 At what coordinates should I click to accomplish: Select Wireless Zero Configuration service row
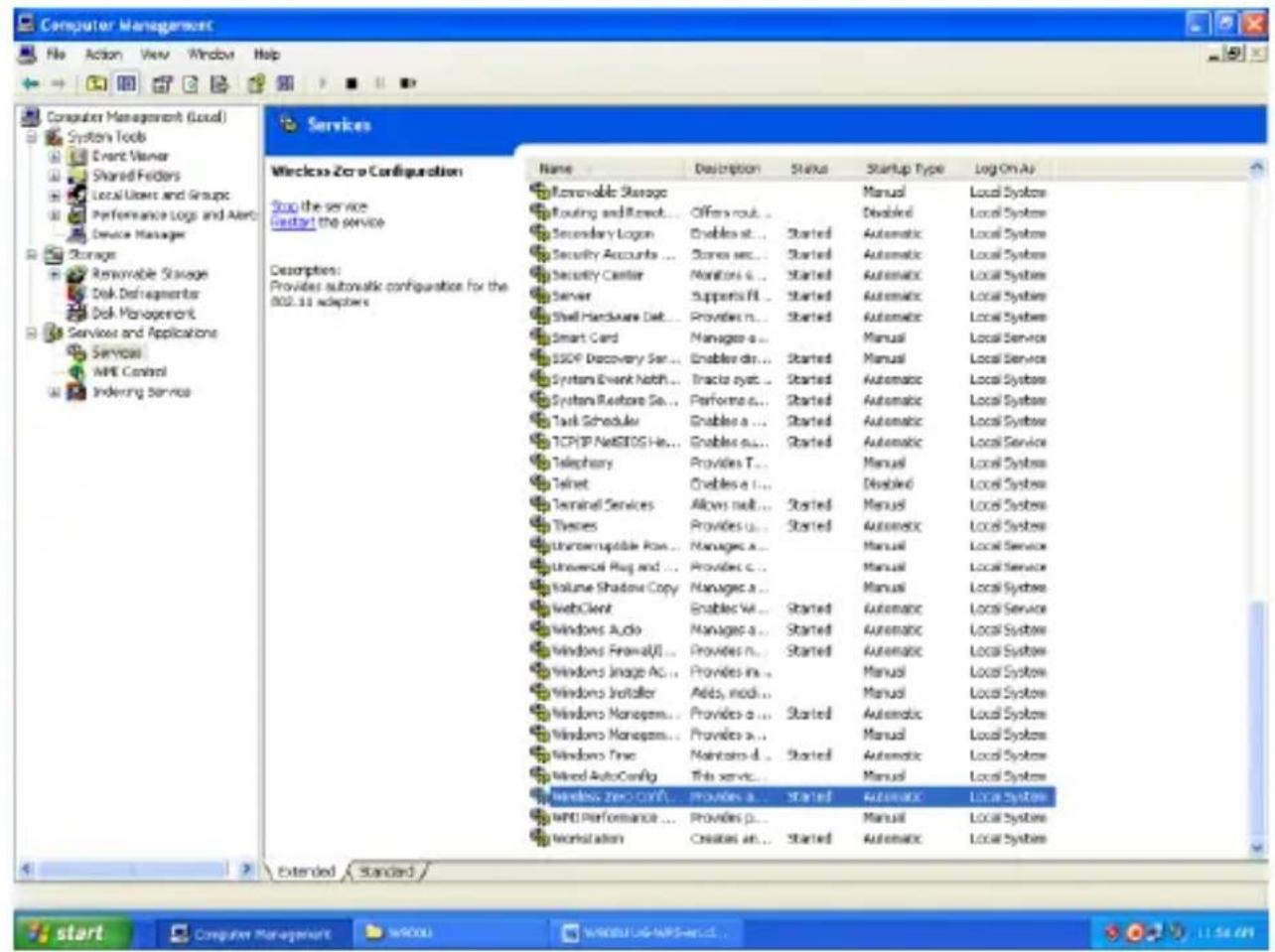click(791, 796)
